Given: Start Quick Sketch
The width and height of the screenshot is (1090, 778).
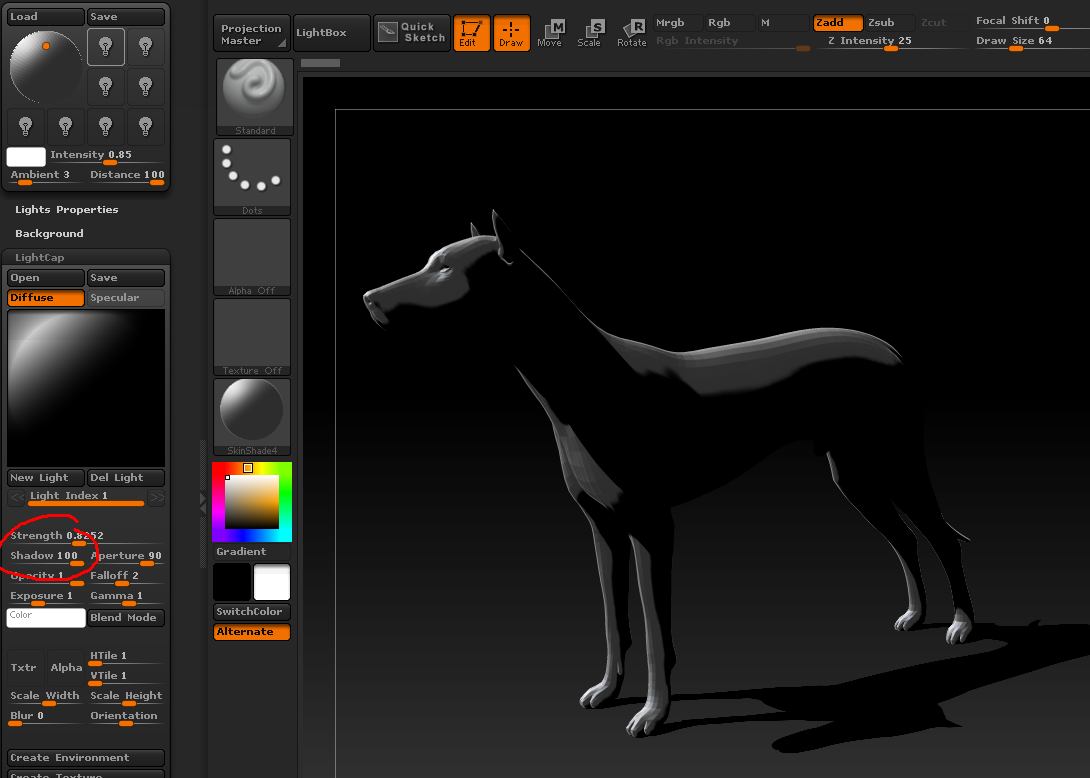Looking at the screenshot, I should point(412,33).
